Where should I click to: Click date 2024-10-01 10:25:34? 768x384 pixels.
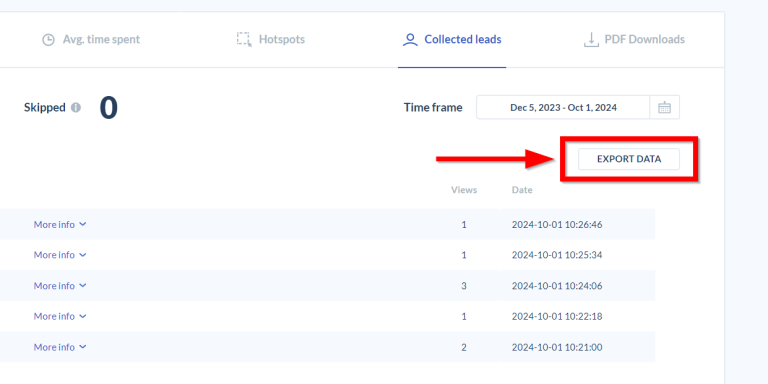tap(557, 255)
